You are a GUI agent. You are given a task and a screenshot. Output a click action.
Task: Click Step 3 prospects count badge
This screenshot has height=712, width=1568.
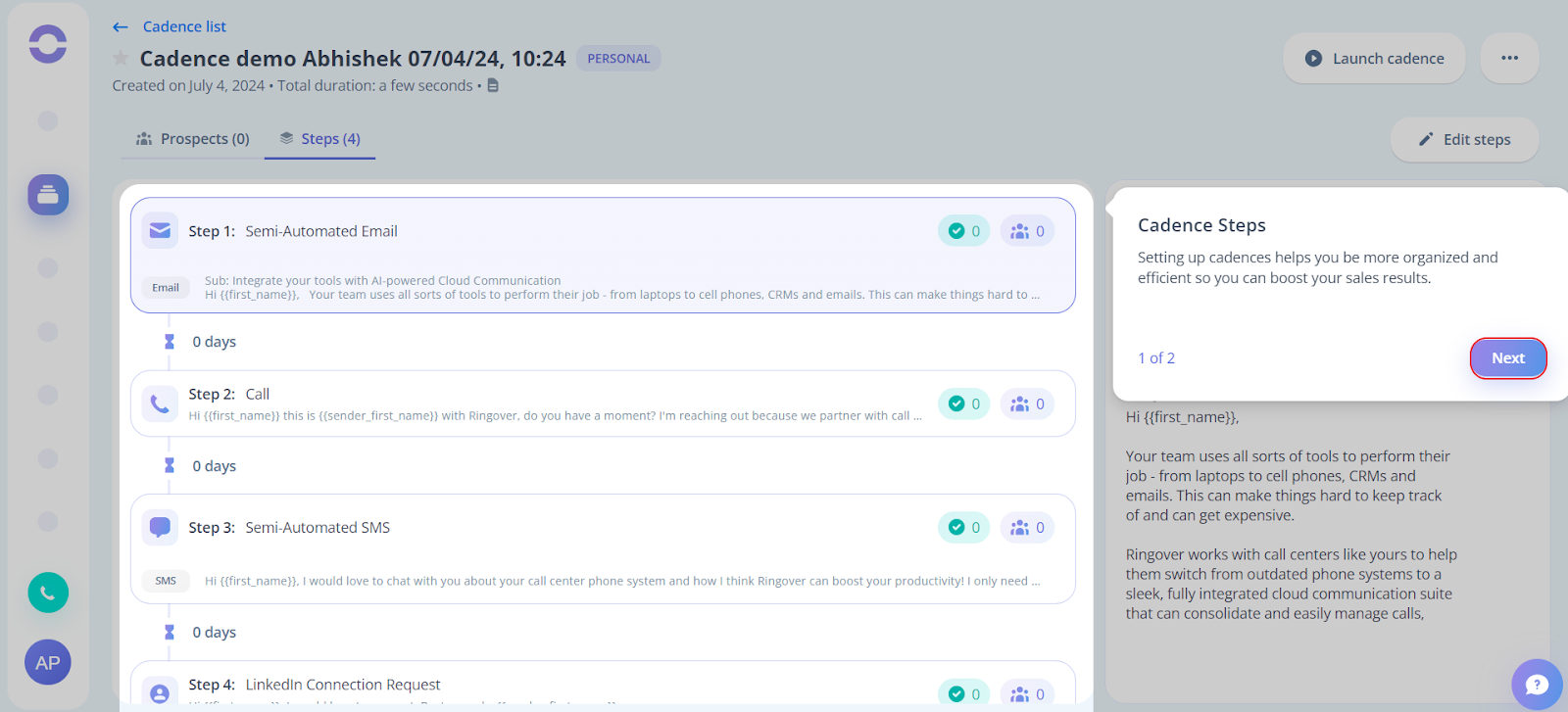(x=1027, y=527)
